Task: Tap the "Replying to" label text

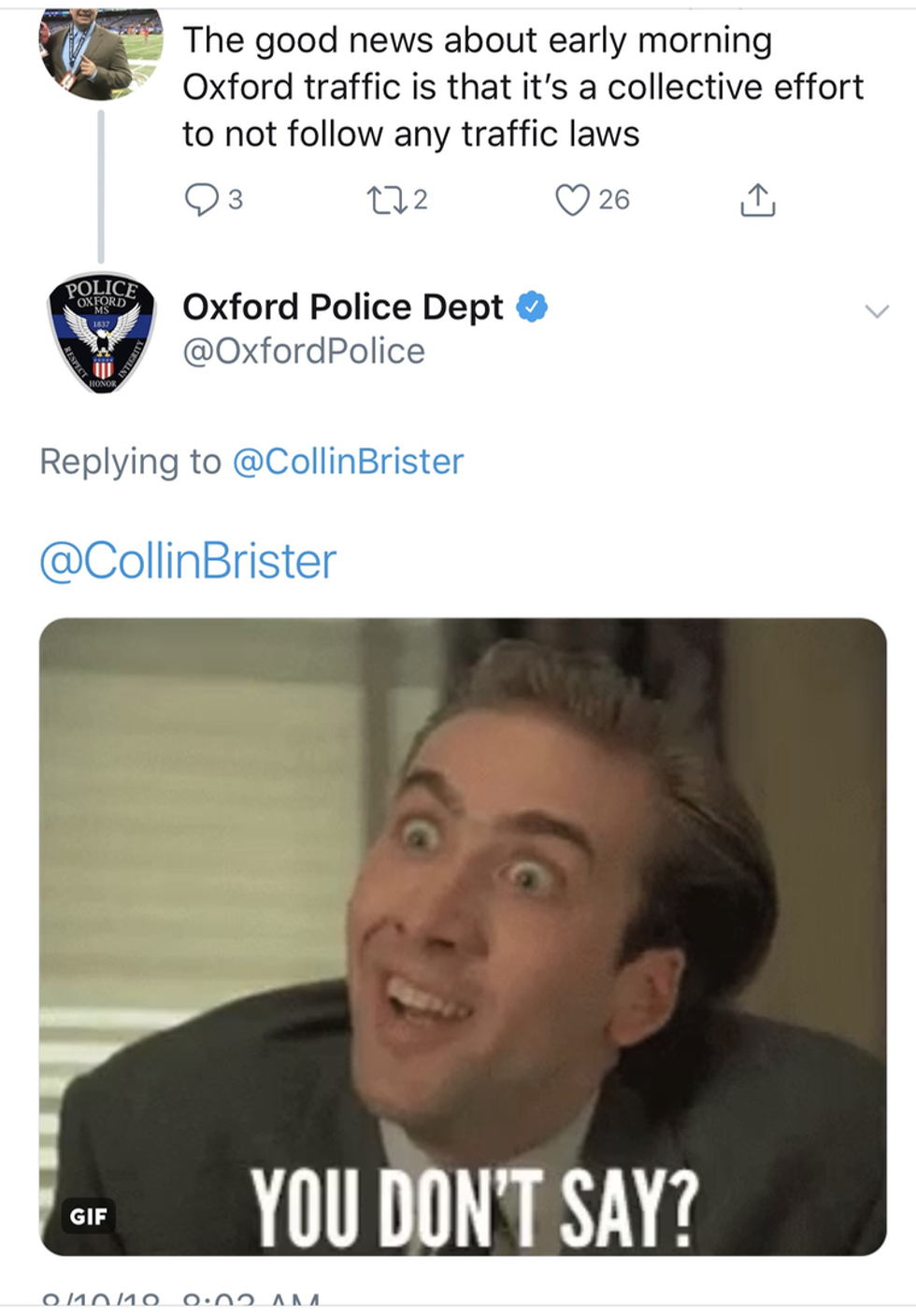Action: (130, 462)
